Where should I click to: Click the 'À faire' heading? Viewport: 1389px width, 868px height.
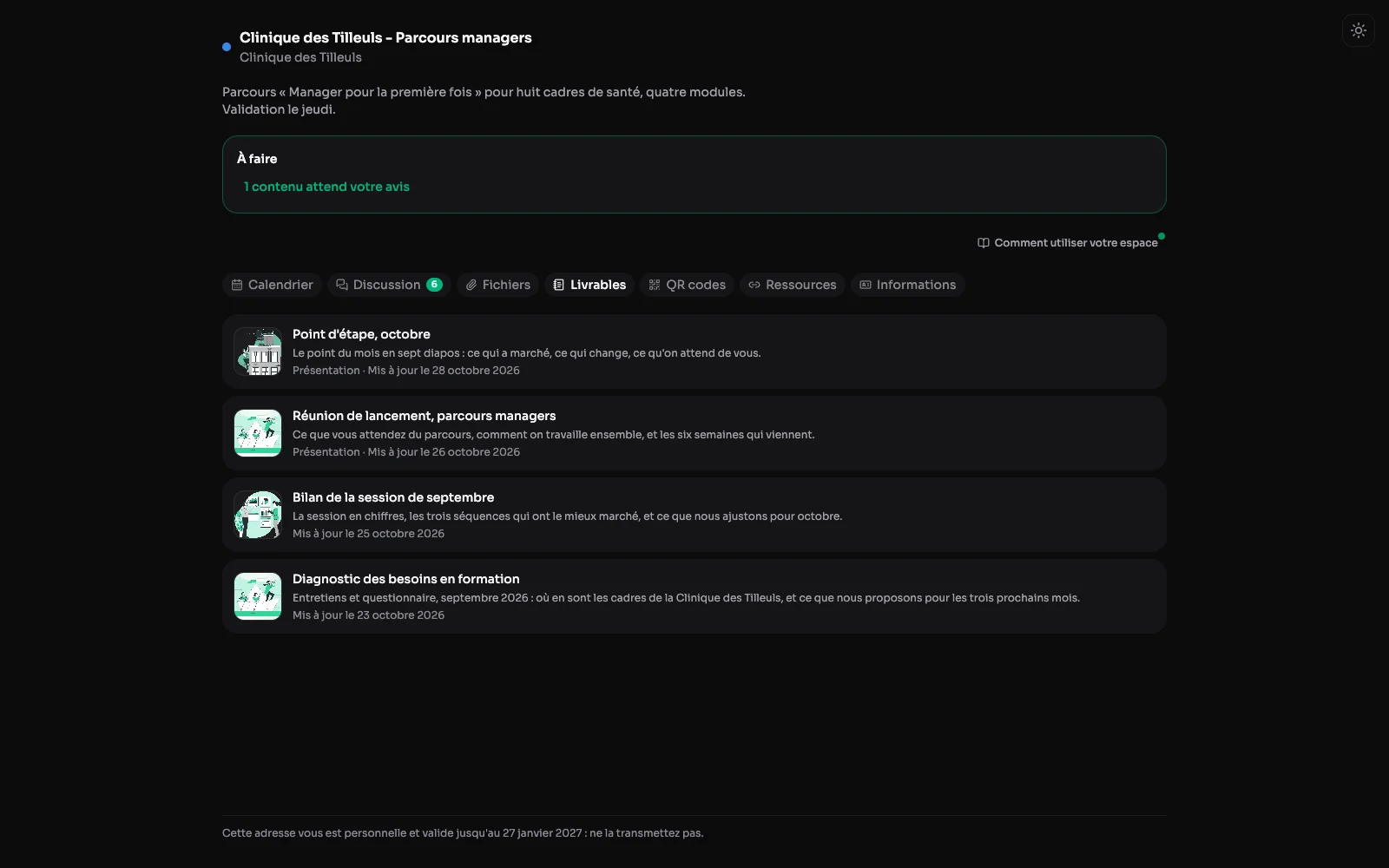click(257, 159)
